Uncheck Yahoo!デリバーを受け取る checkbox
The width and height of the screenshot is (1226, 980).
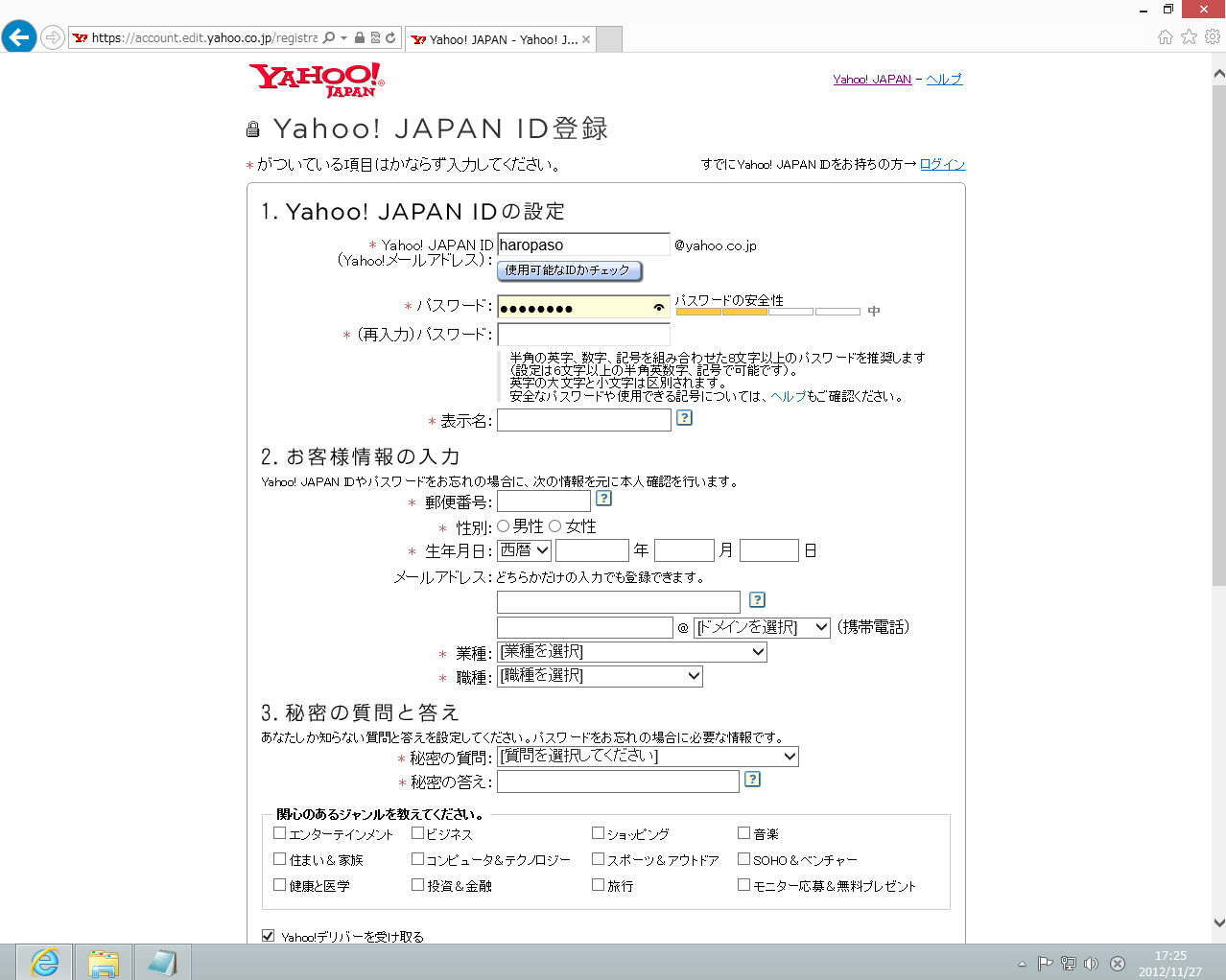click(268, 936)
